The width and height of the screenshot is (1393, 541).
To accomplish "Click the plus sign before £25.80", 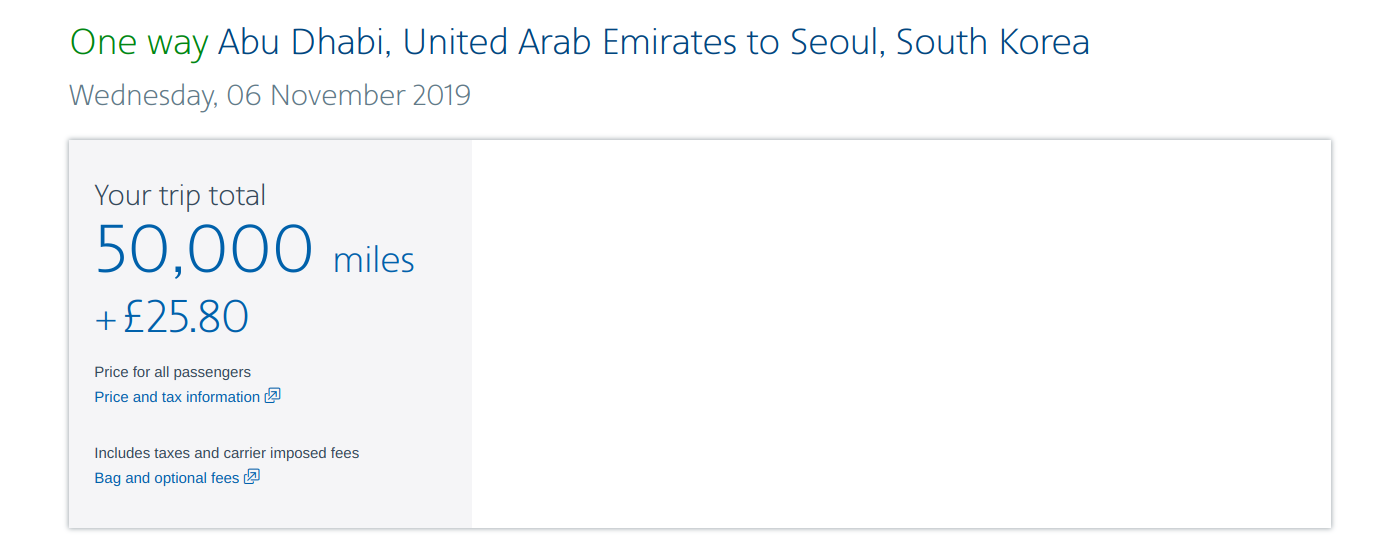I will 106,320.
